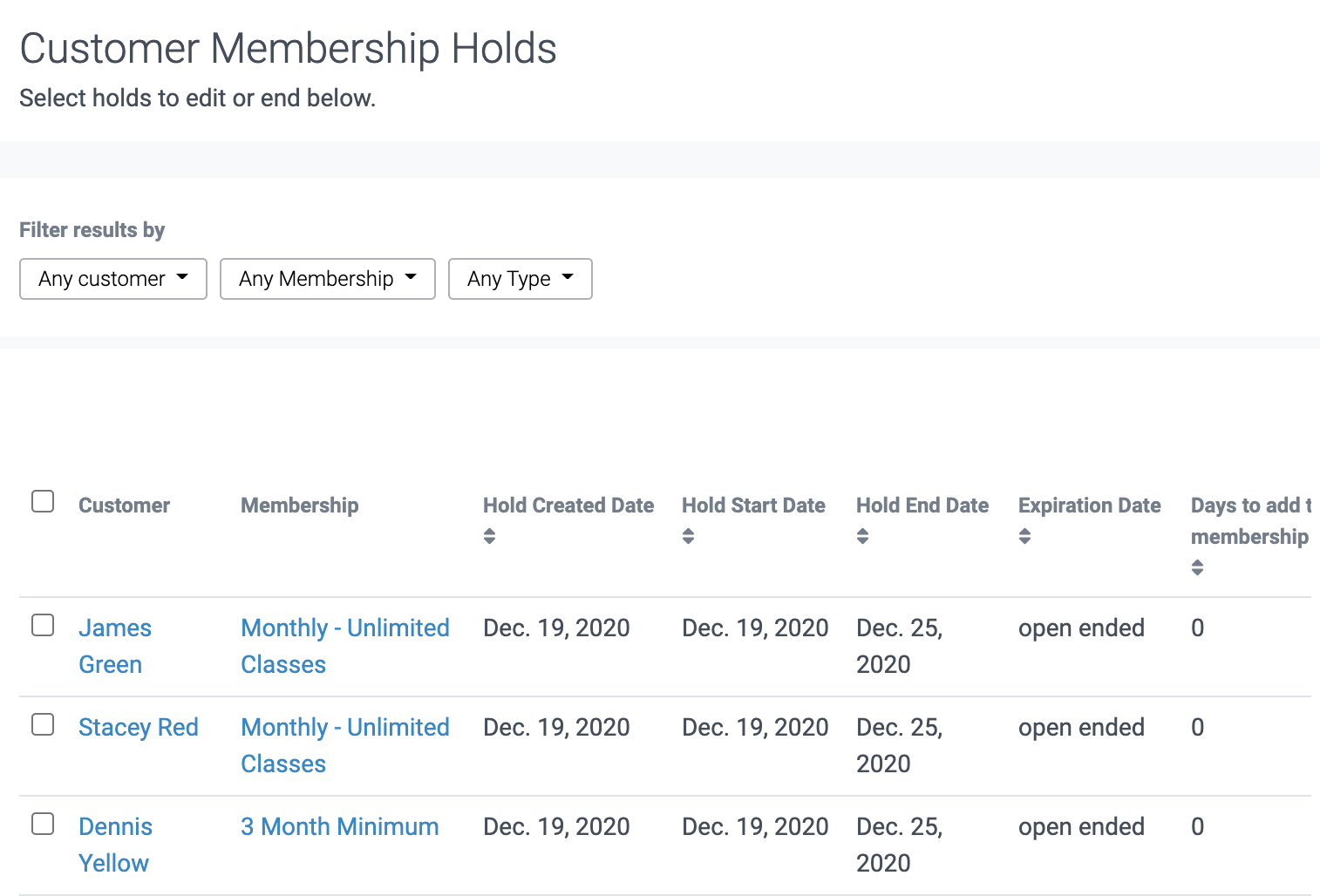Click the Customer column header

pyautogui.click(x=124, y=506)
